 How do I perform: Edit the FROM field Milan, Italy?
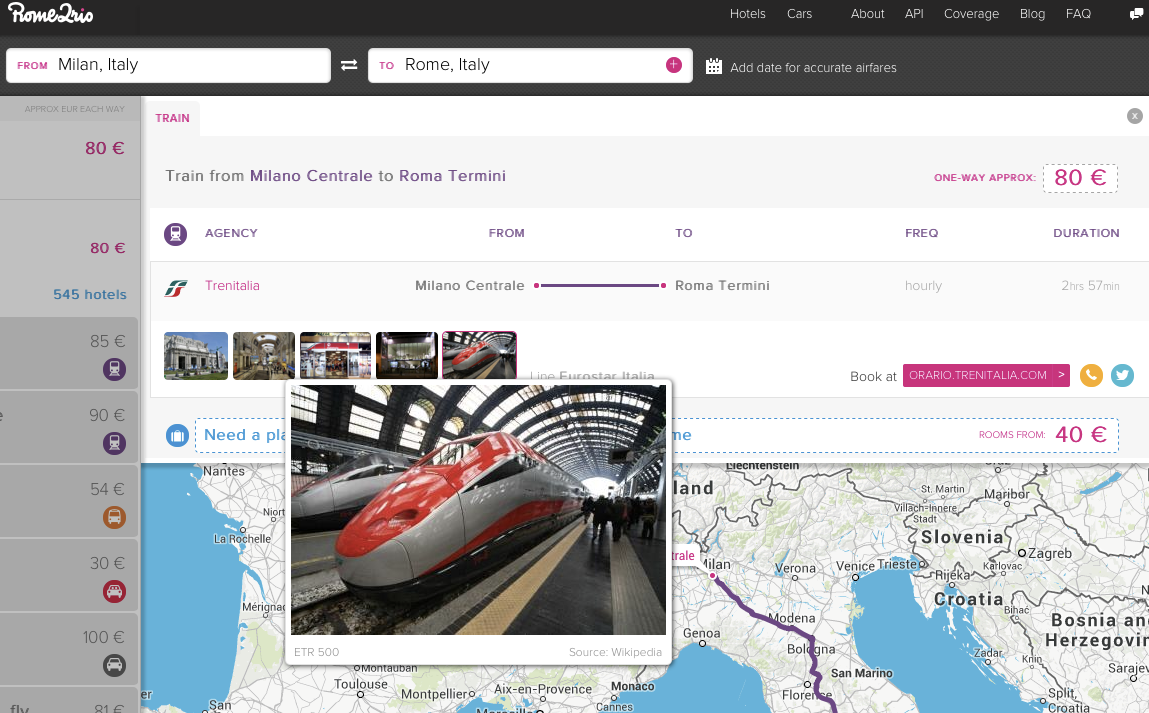click(169, 65)
